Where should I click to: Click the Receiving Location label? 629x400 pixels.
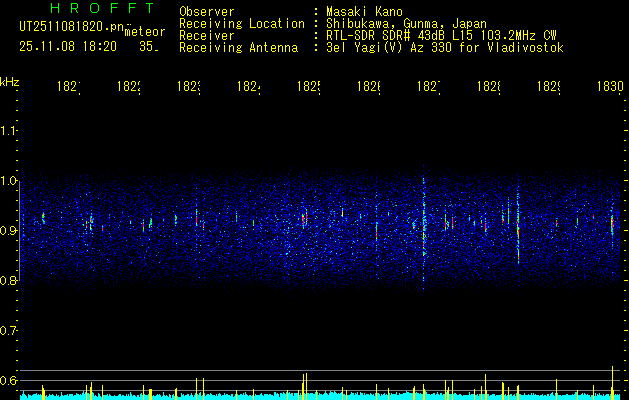[x=242, y=24]
